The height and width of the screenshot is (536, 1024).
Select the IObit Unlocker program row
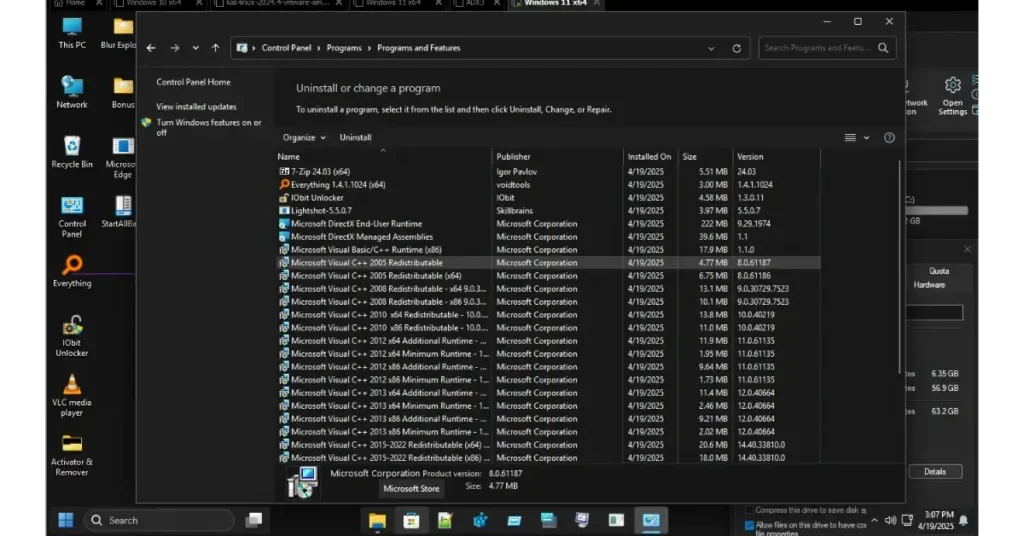pos(549,198)
